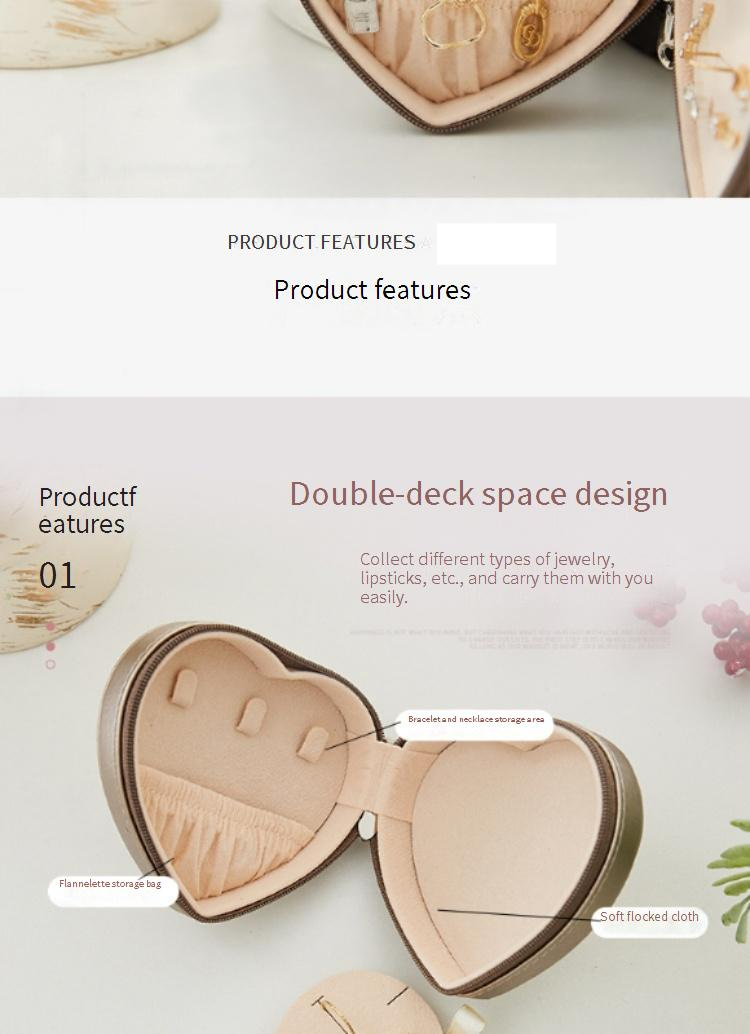
Task: Click the "Product features" subtitle text
Action: 372,290
